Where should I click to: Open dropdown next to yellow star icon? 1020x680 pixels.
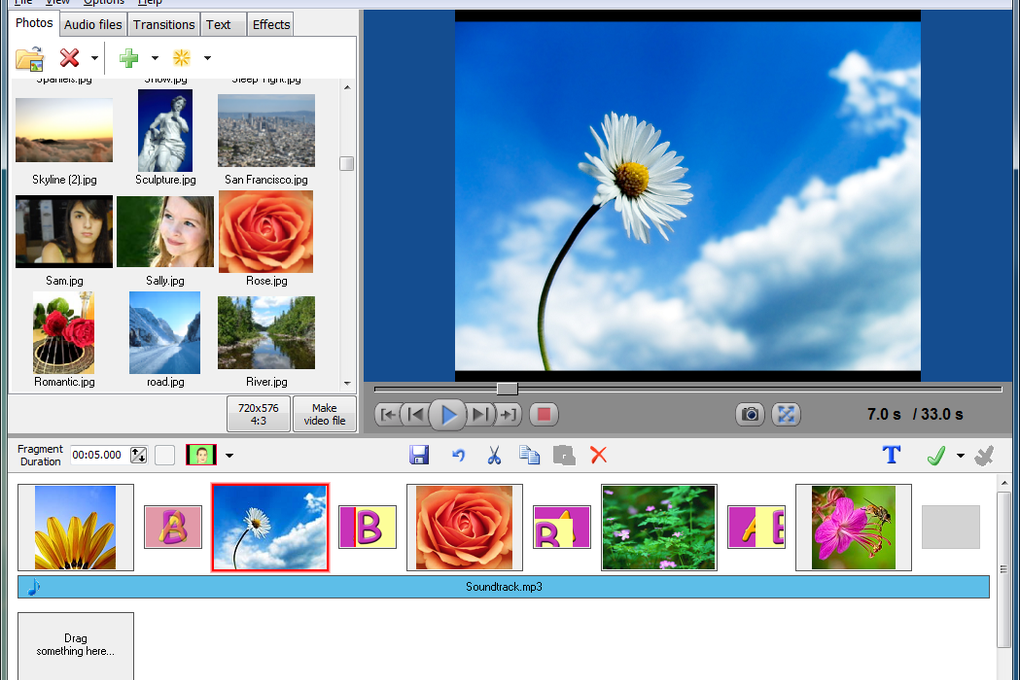pyautogui.click(x=208, y=58)
